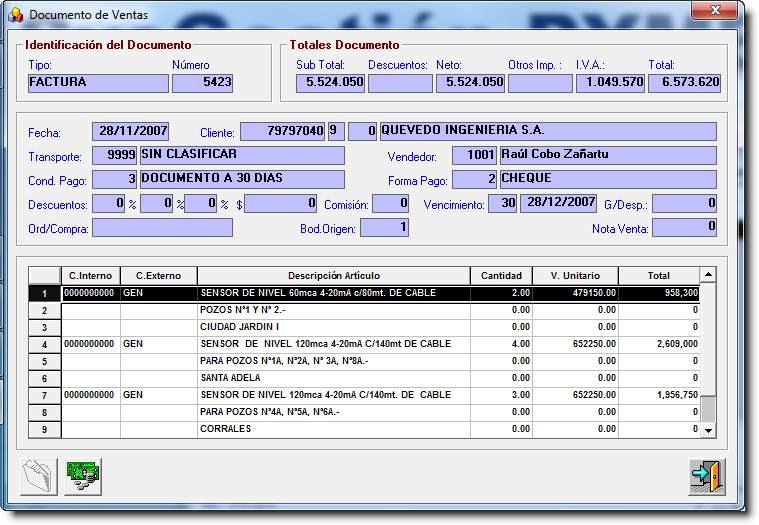Click the quantity cell 3.00
This screenshot has width=759, height=525.
coord(501,395)
